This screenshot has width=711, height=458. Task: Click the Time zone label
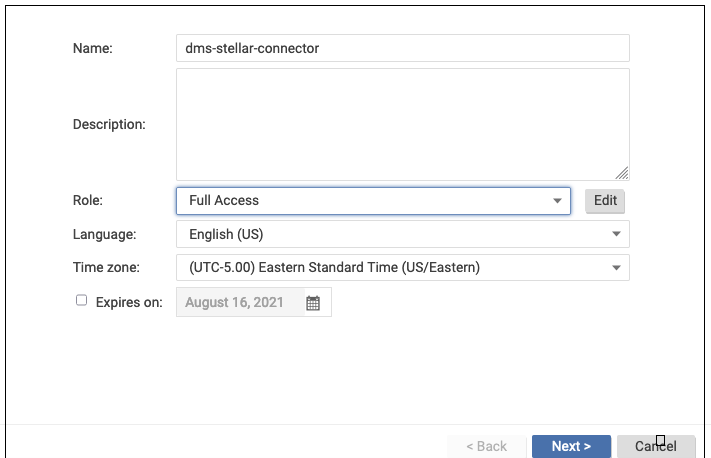106,268
